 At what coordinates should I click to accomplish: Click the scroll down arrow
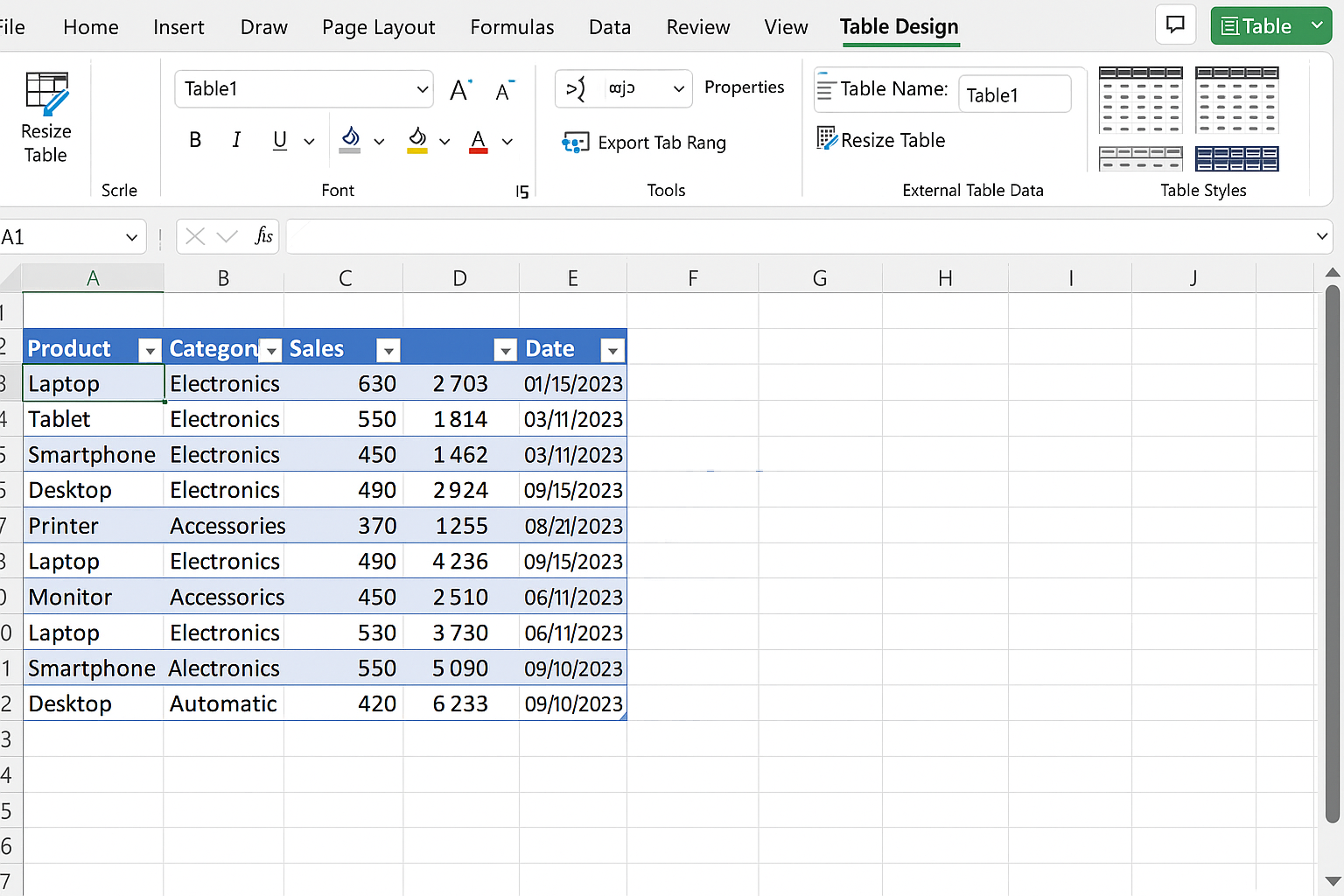[1332, 881]
